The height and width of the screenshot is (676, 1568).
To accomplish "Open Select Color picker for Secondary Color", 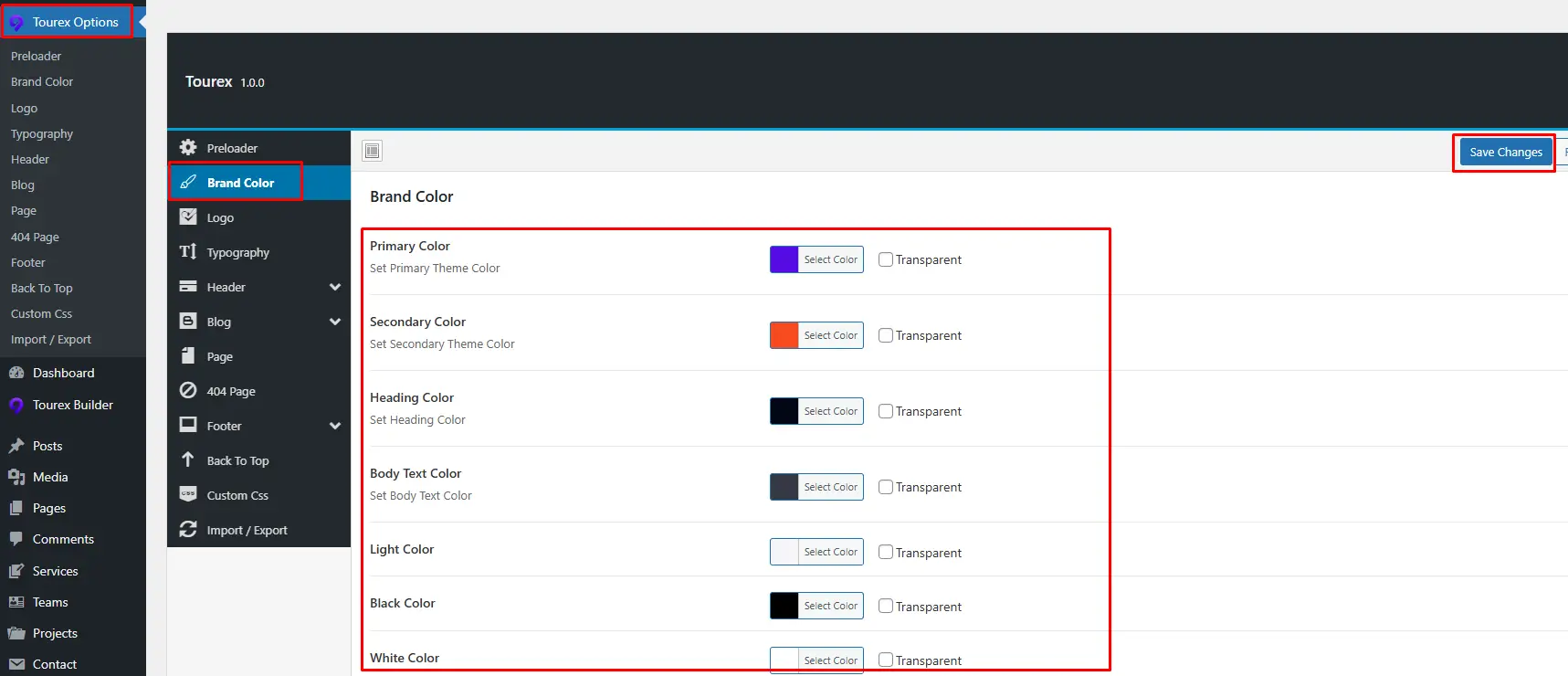I will click(831, 335).
